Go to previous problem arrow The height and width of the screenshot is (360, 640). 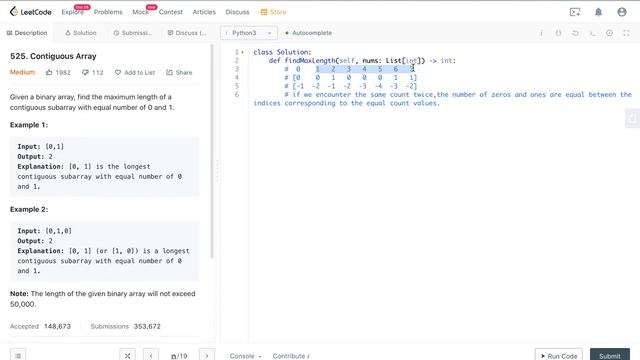tap(151, 356)
